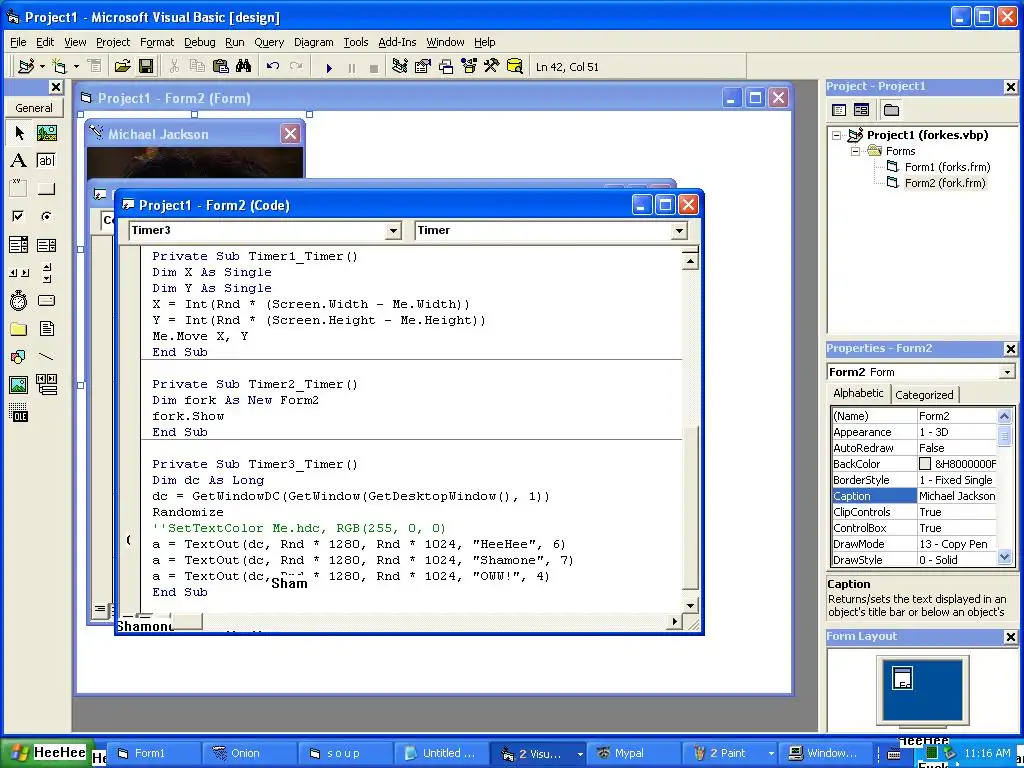Click Open Project toolbar icon
1024x768 pixels.
[122, 67]
